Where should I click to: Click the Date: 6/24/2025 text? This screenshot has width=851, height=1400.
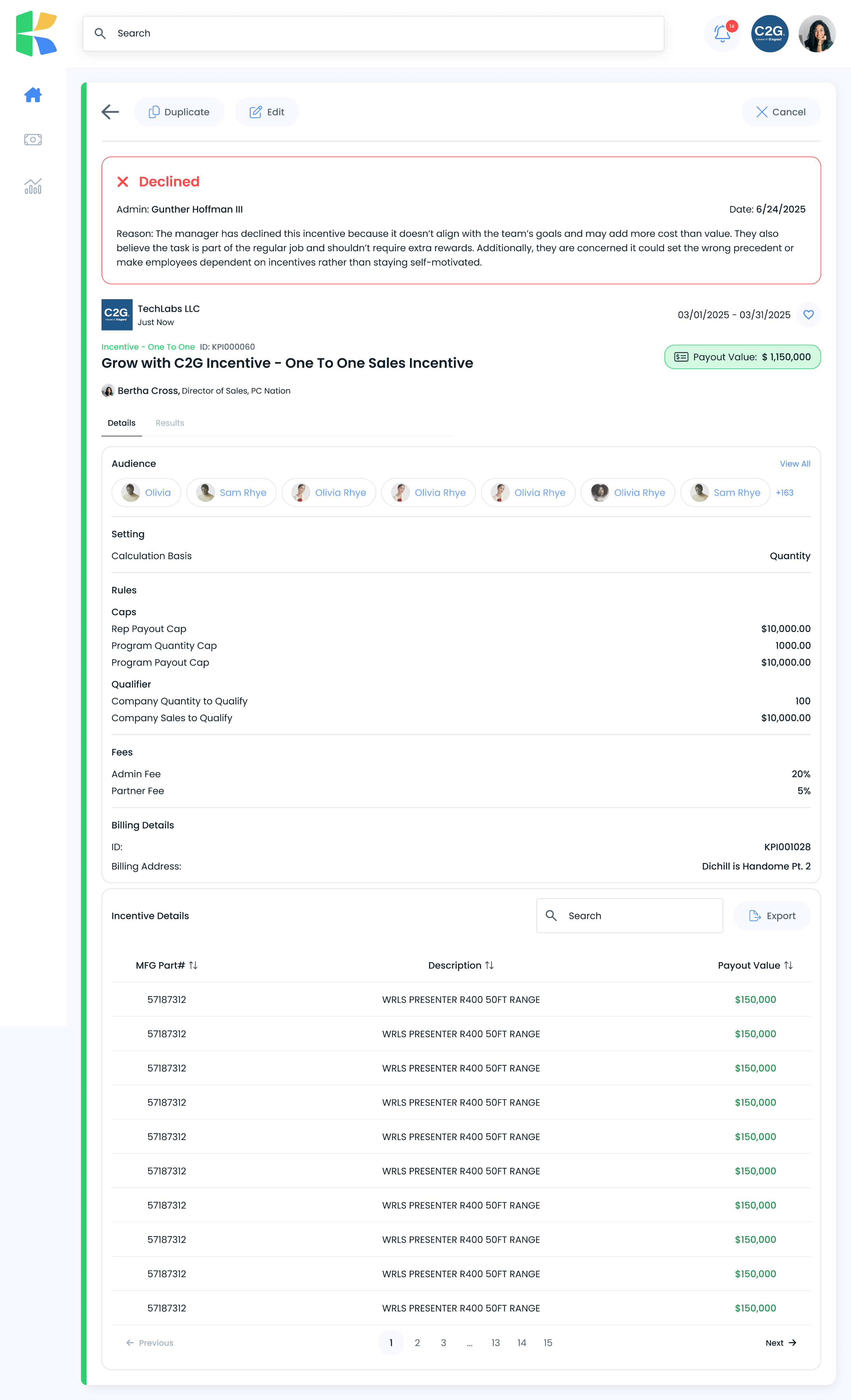[767, 209]
